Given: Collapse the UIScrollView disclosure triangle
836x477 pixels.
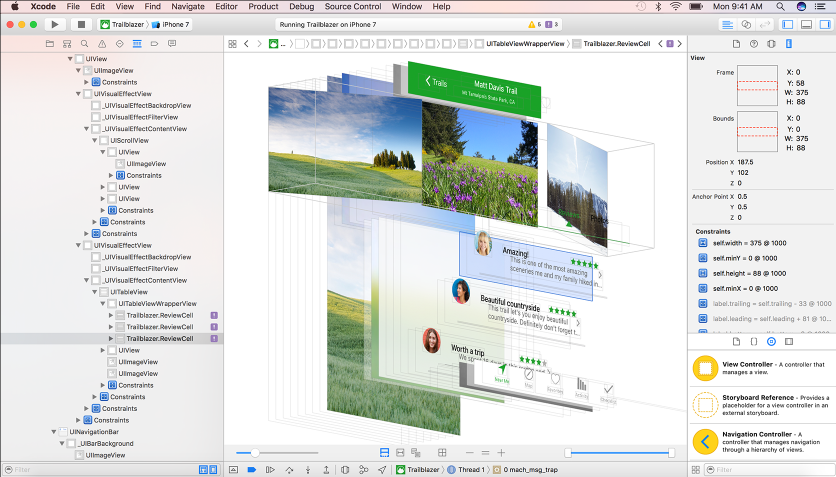Looking at the screenshot, I should click(x=102, y=140).
